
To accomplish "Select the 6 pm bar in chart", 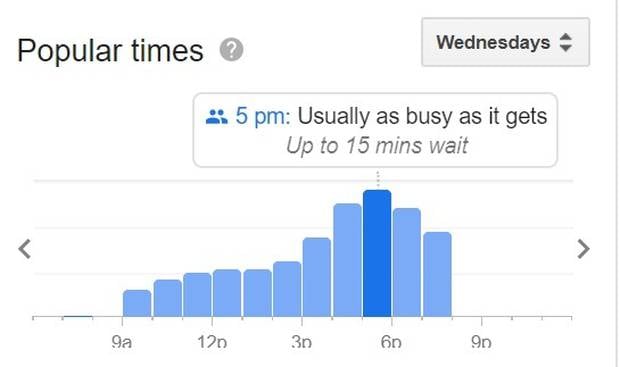I will (x=407, y=263).
